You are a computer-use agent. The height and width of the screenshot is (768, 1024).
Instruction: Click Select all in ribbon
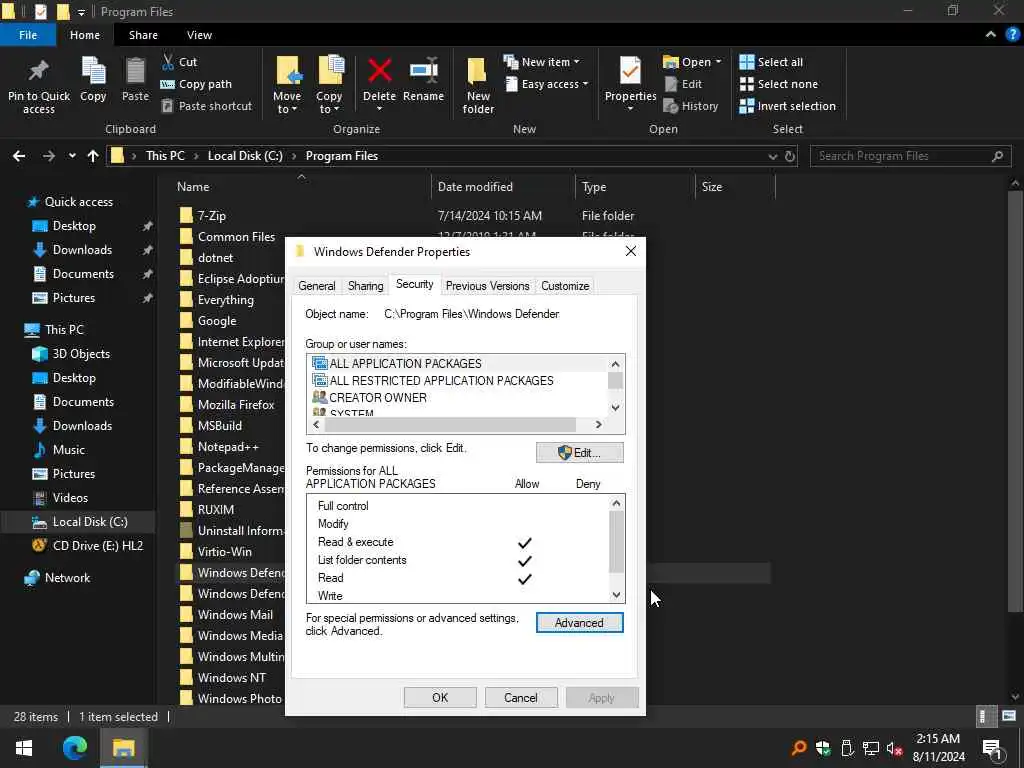(x=771, y=62)
